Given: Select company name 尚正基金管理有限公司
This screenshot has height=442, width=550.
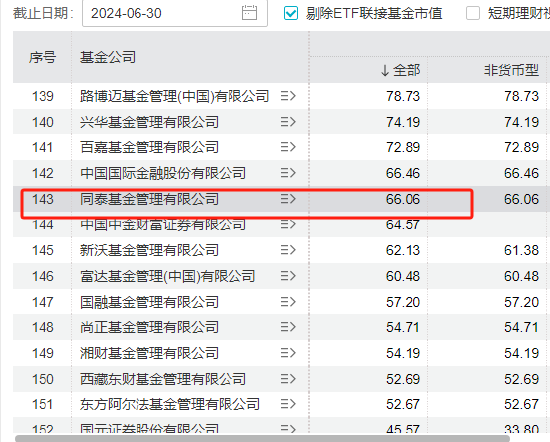Looking at the screenshot, I should [149, 327].
